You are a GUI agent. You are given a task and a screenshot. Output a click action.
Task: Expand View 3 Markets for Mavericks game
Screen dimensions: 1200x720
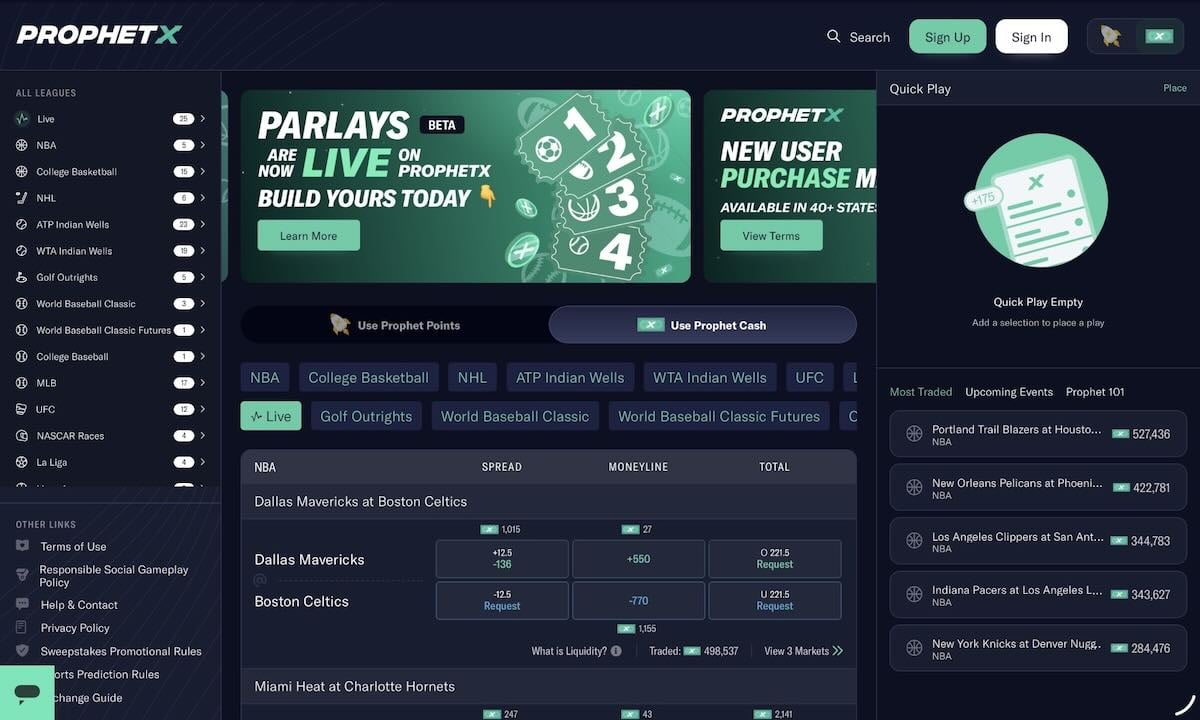pyautogui.click(x=804, y=651)
